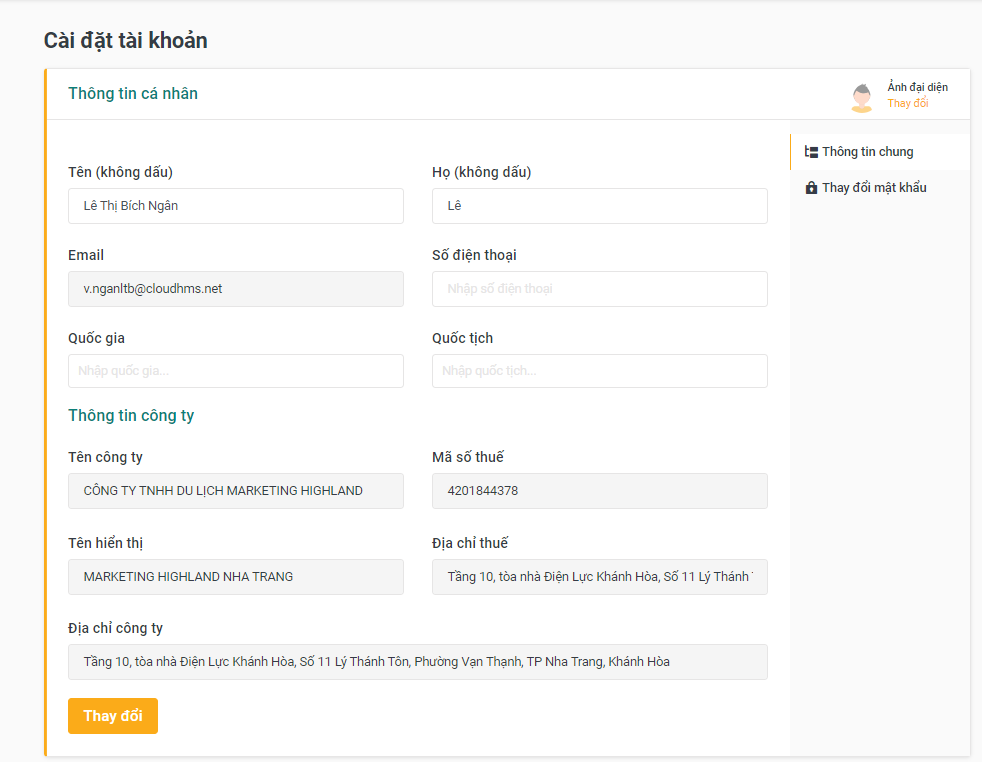Viewport: 982px width, 762px height.
Task: Focus the Tên (không dấu) name field
Action: tap(236, 206)
